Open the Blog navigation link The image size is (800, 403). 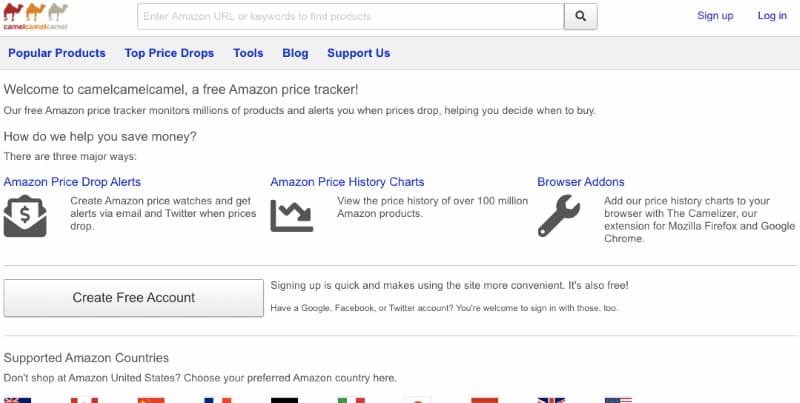pos(295,53)
